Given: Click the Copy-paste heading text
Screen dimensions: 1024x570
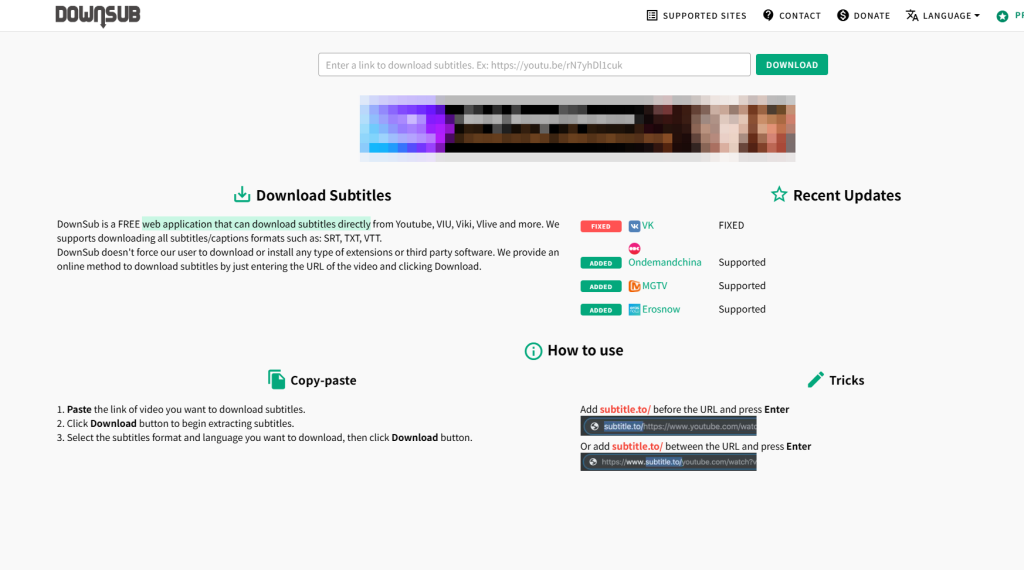Looking at the screenshot, I should coord(323,380).
